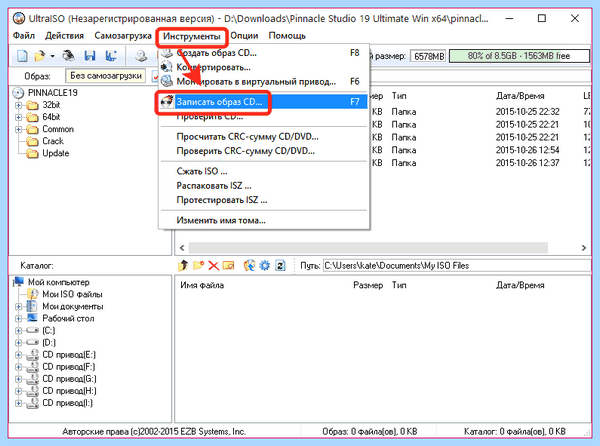
Task: Click the Open file folder toolbar icon
Action: [39, 56]
